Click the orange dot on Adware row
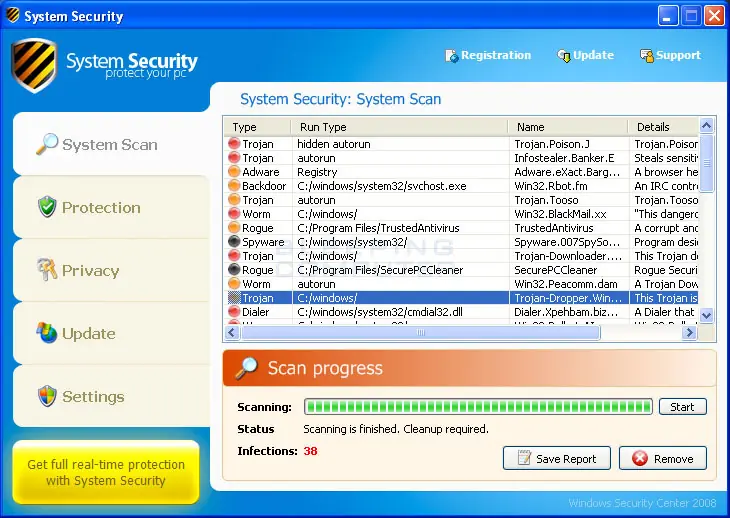This screenshot has width=730, height=518. point(234,172)
